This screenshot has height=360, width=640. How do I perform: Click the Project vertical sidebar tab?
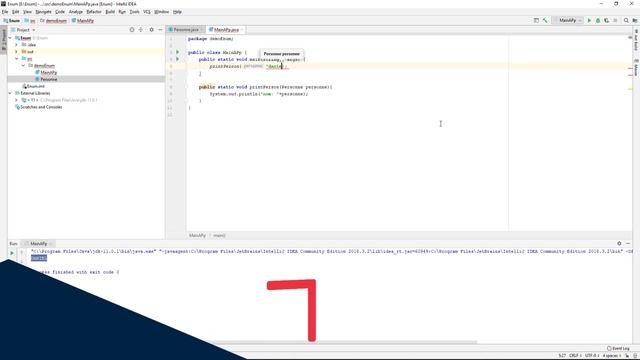[4, 40]
